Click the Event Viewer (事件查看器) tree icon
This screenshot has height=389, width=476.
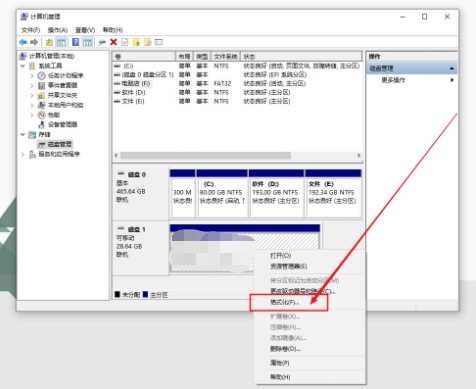pyautogui.click(x=41, y=85)
